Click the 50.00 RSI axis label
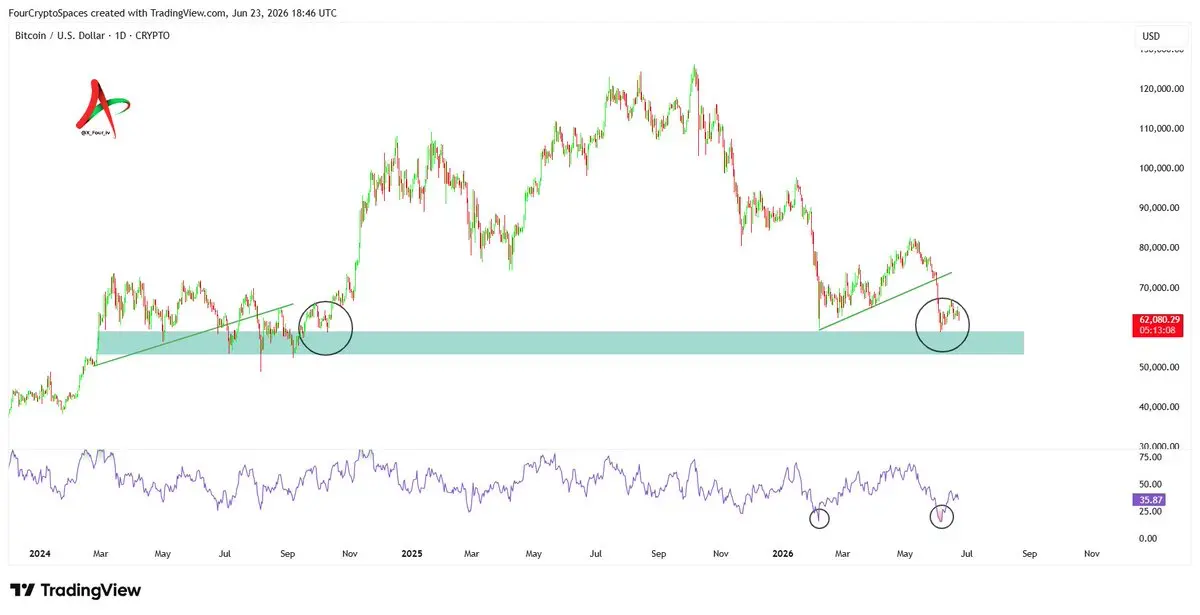This screenshot has height=615, width=1200. click(1150, 484)
